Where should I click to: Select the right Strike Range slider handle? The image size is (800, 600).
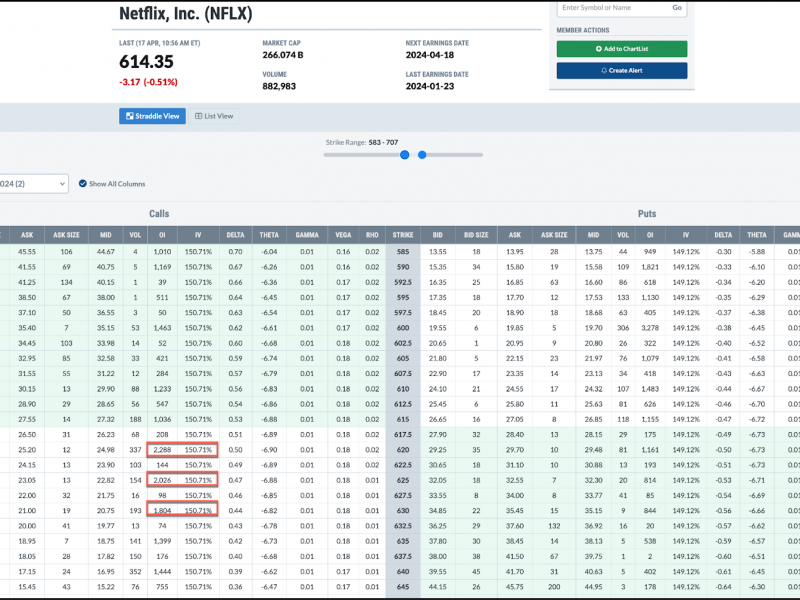422,155
